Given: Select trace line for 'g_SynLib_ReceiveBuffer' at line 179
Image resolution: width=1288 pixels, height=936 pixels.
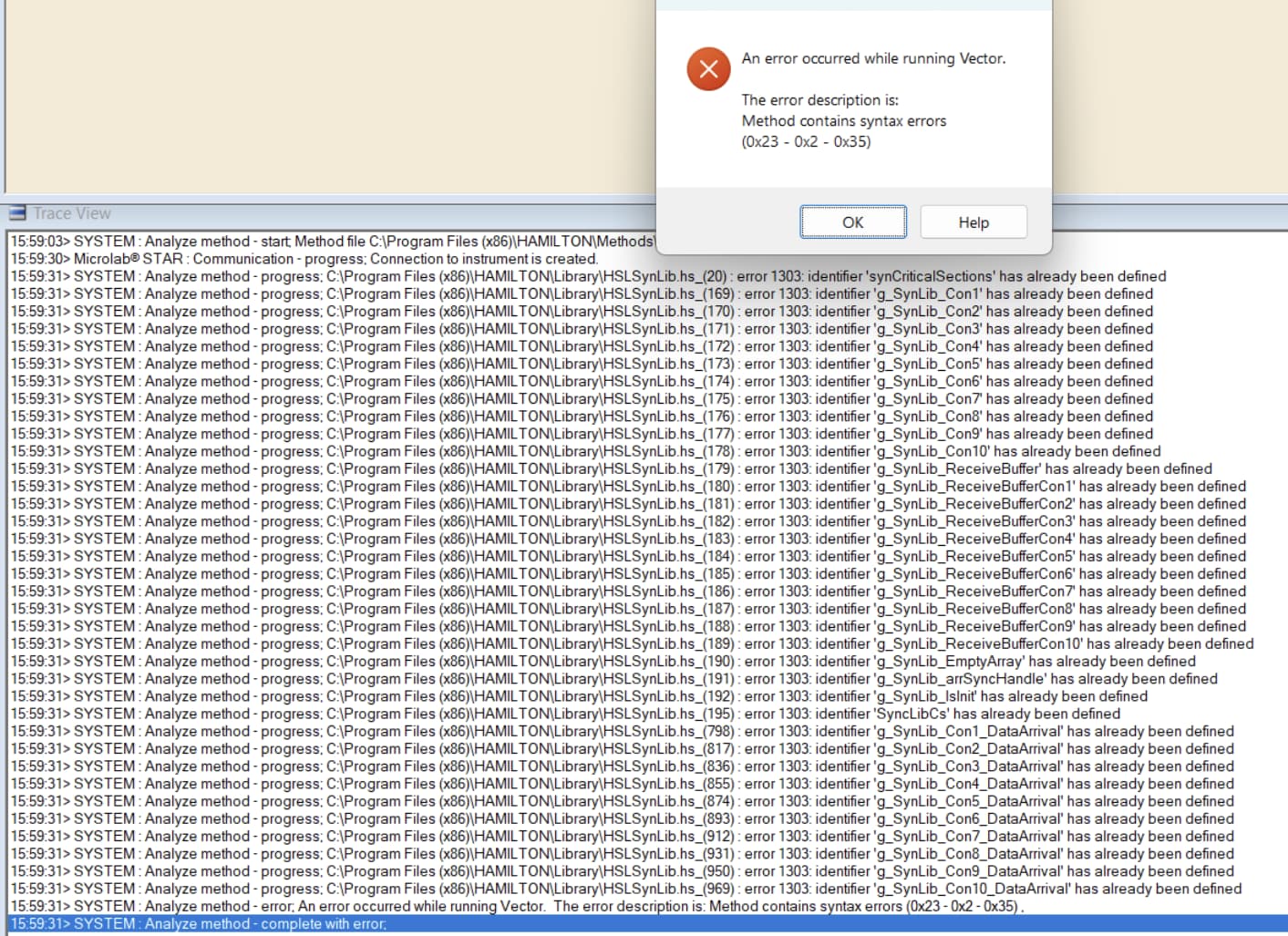Looking at the screenshot, I should pos(612,468).
